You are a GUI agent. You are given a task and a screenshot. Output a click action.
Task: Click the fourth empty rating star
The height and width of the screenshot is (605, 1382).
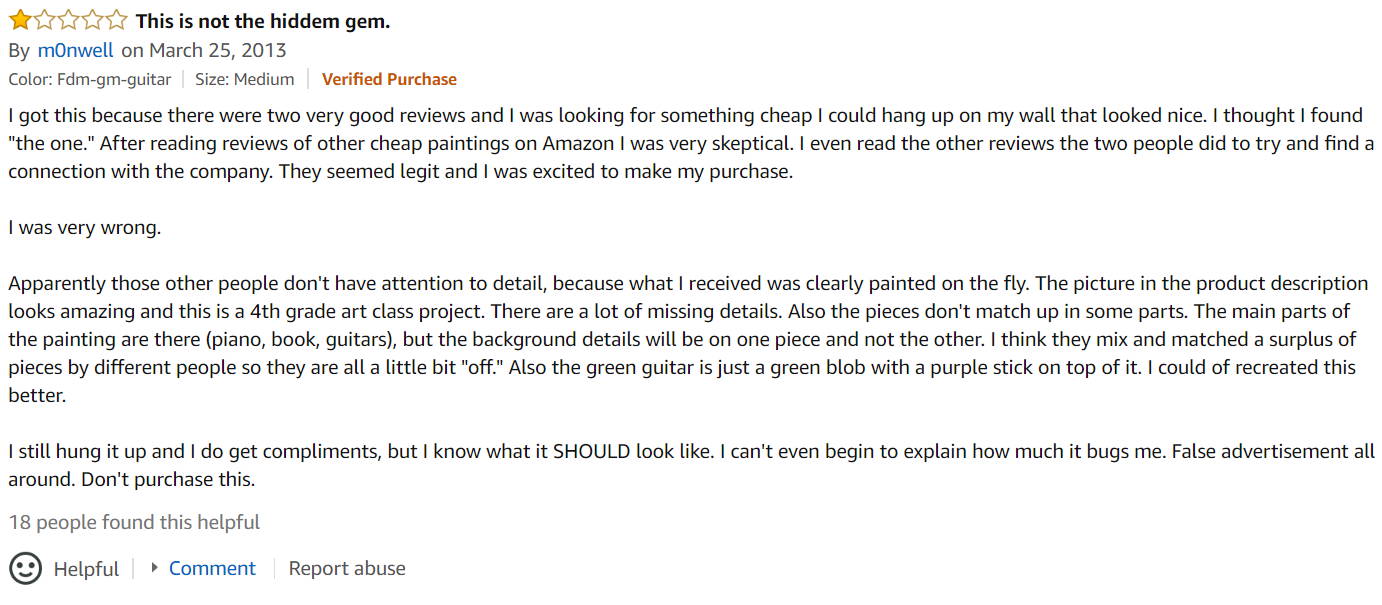(92, 20)
